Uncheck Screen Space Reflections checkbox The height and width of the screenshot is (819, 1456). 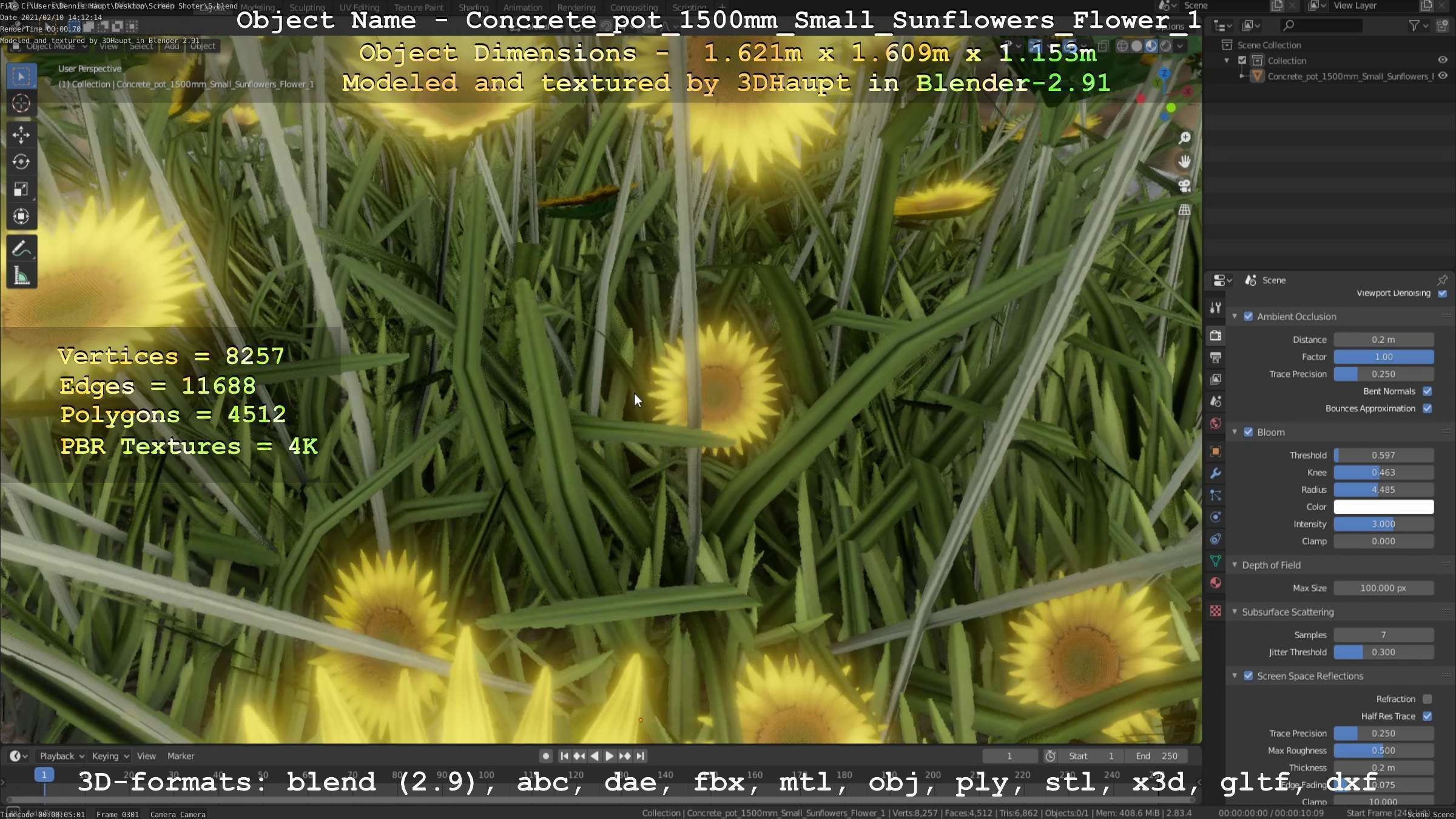click(1249, 676)
